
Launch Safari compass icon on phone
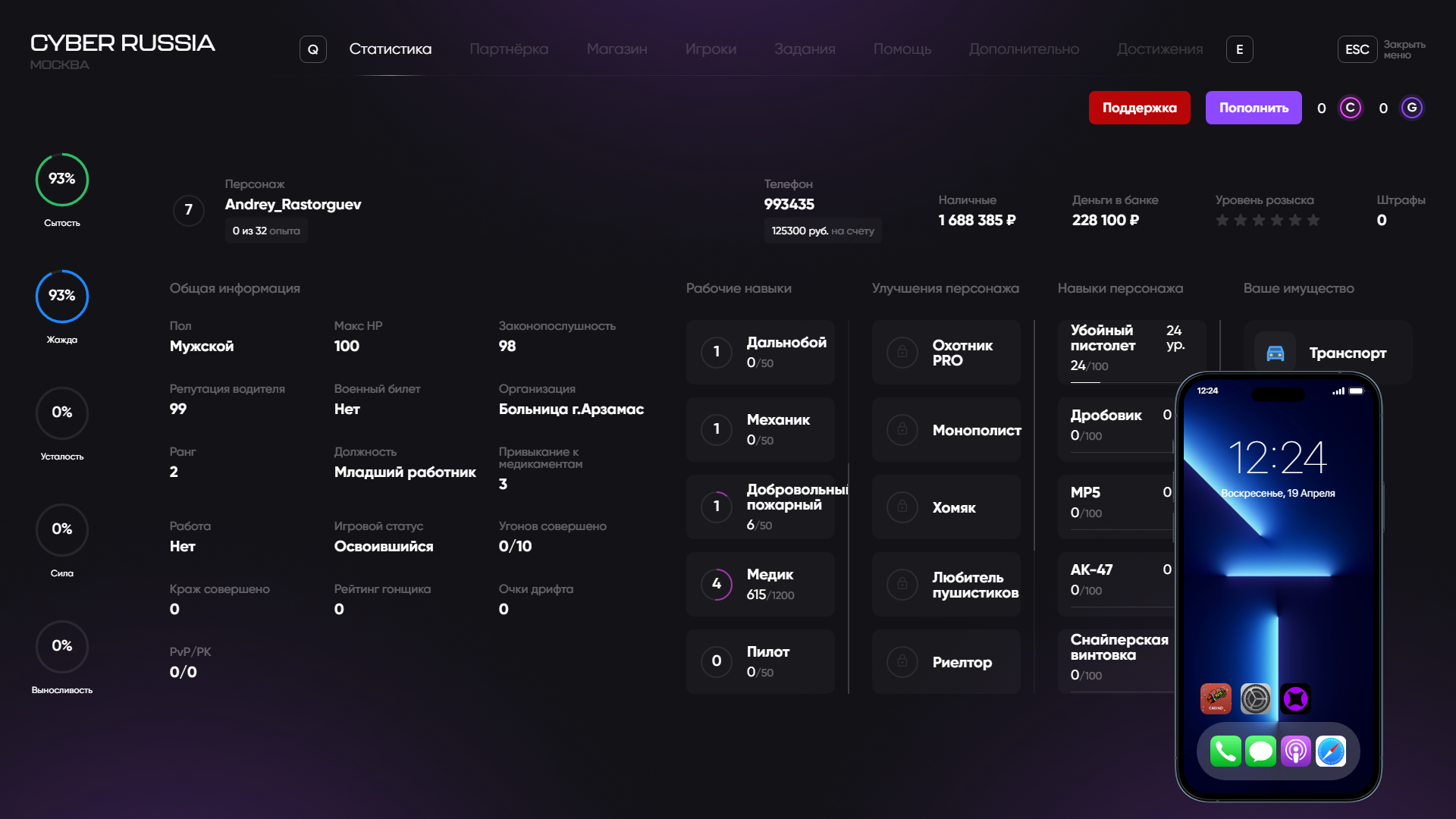pos(1331,752)
